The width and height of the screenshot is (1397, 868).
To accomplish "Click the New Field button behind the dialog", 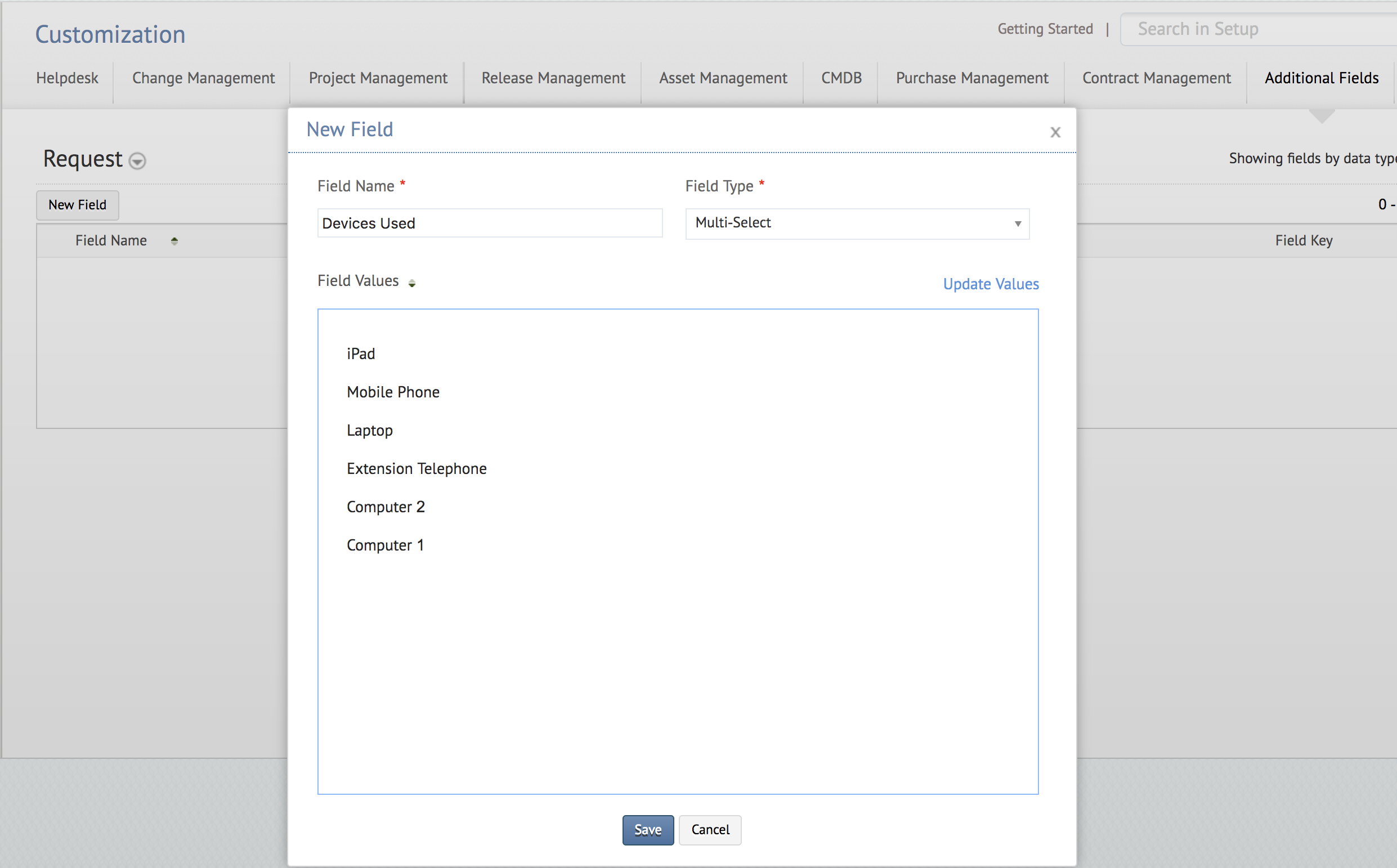I will point(78,205).
